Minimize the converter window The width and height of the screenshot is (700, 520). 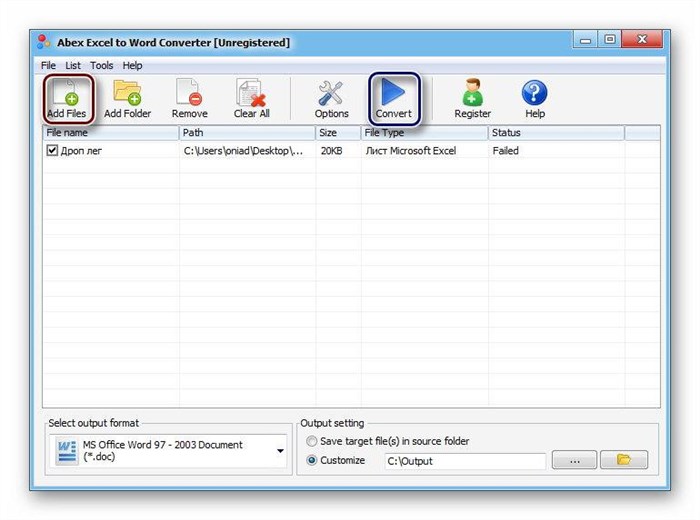tap(585, 40)
